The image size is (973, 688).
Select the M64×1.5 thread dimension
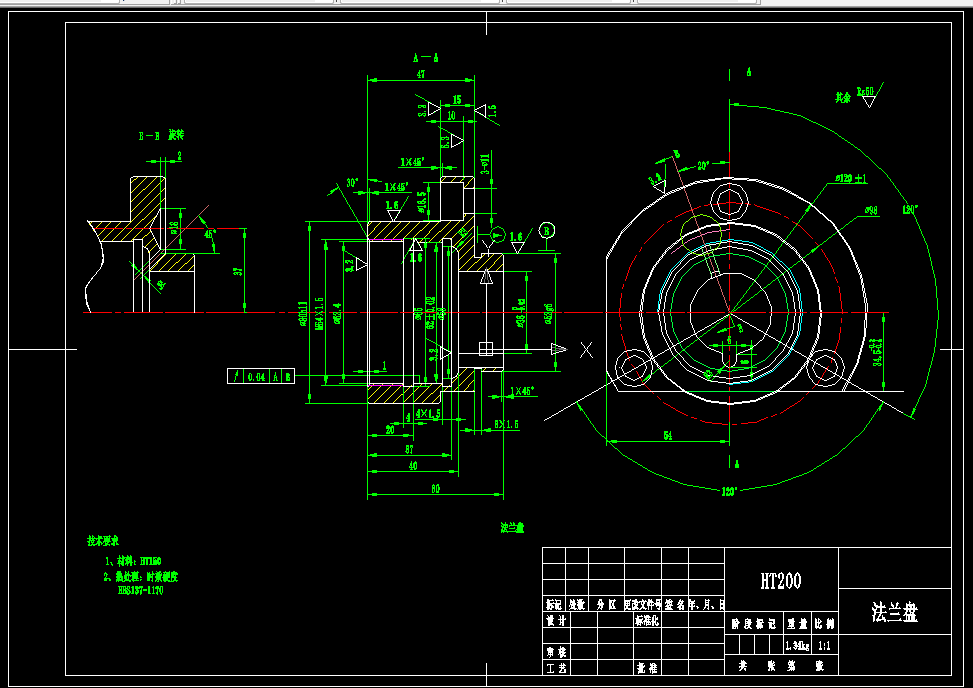point(320,313)
